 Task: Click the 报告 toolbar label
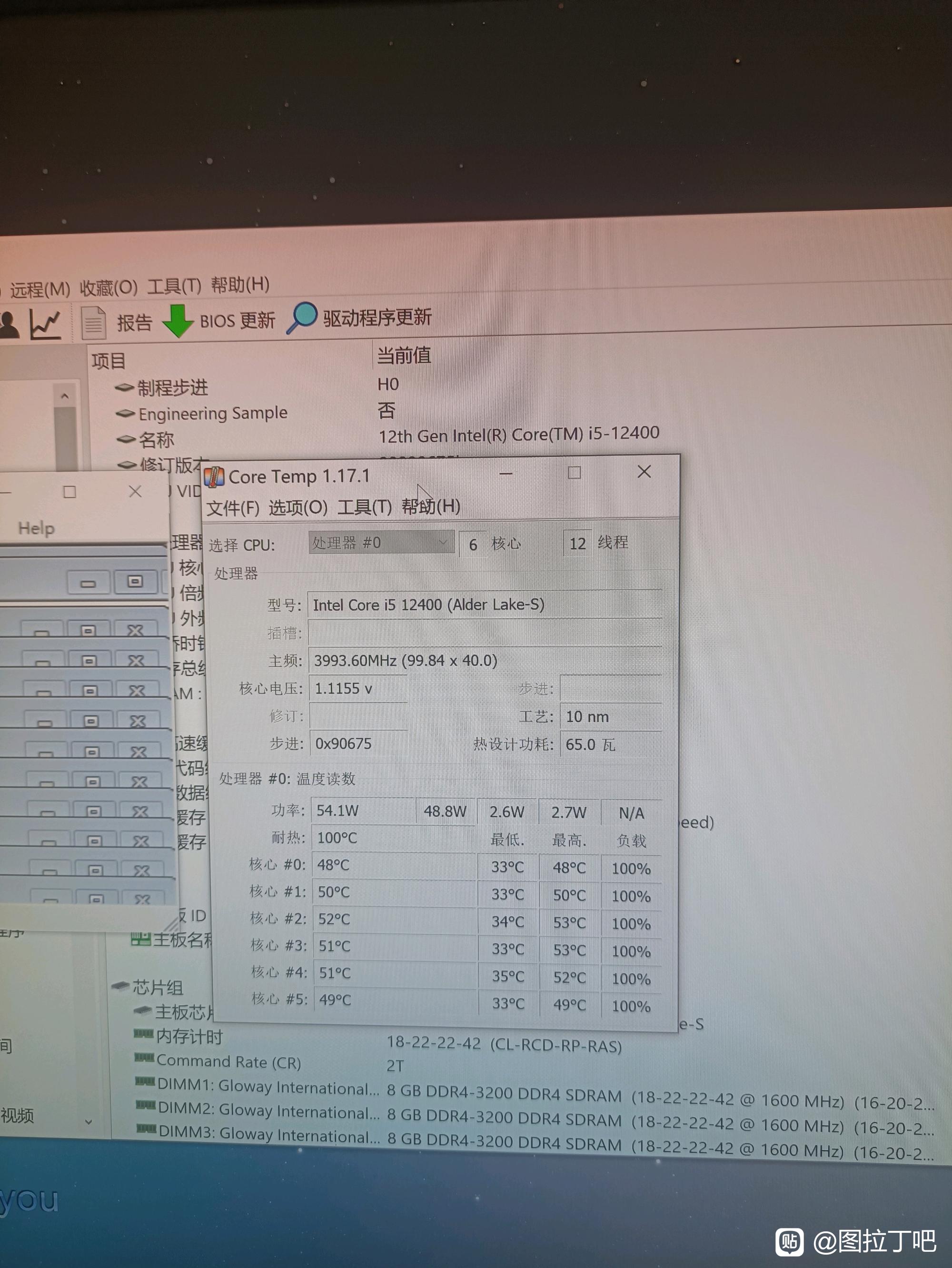coord(135,323)
